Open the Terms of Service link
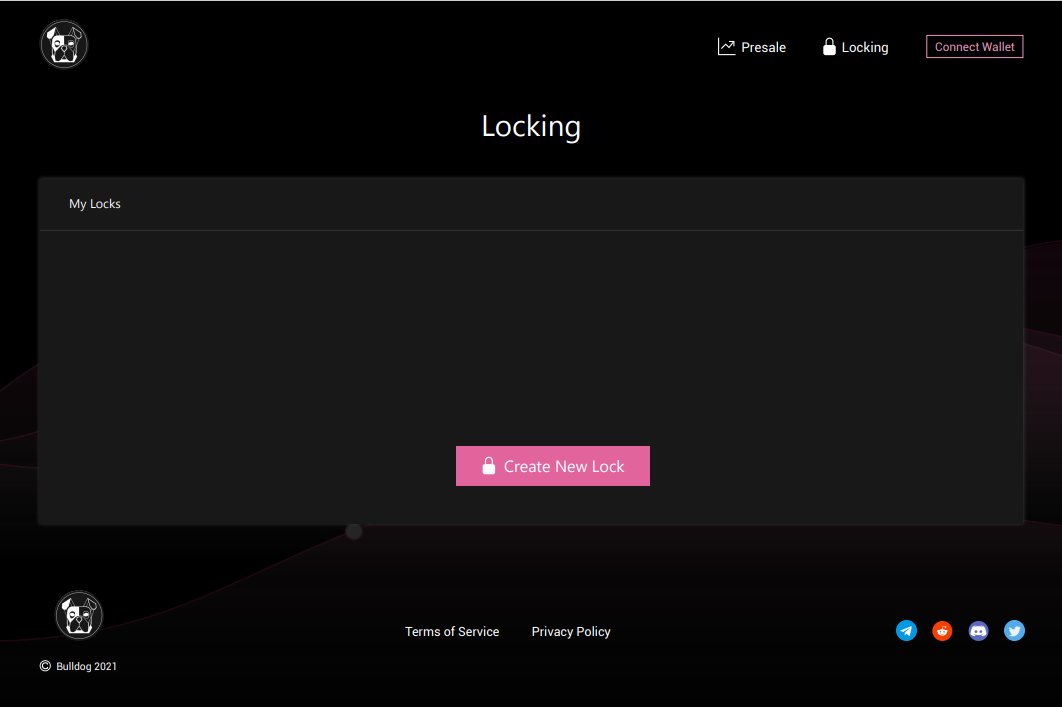 tap(452, 631)
